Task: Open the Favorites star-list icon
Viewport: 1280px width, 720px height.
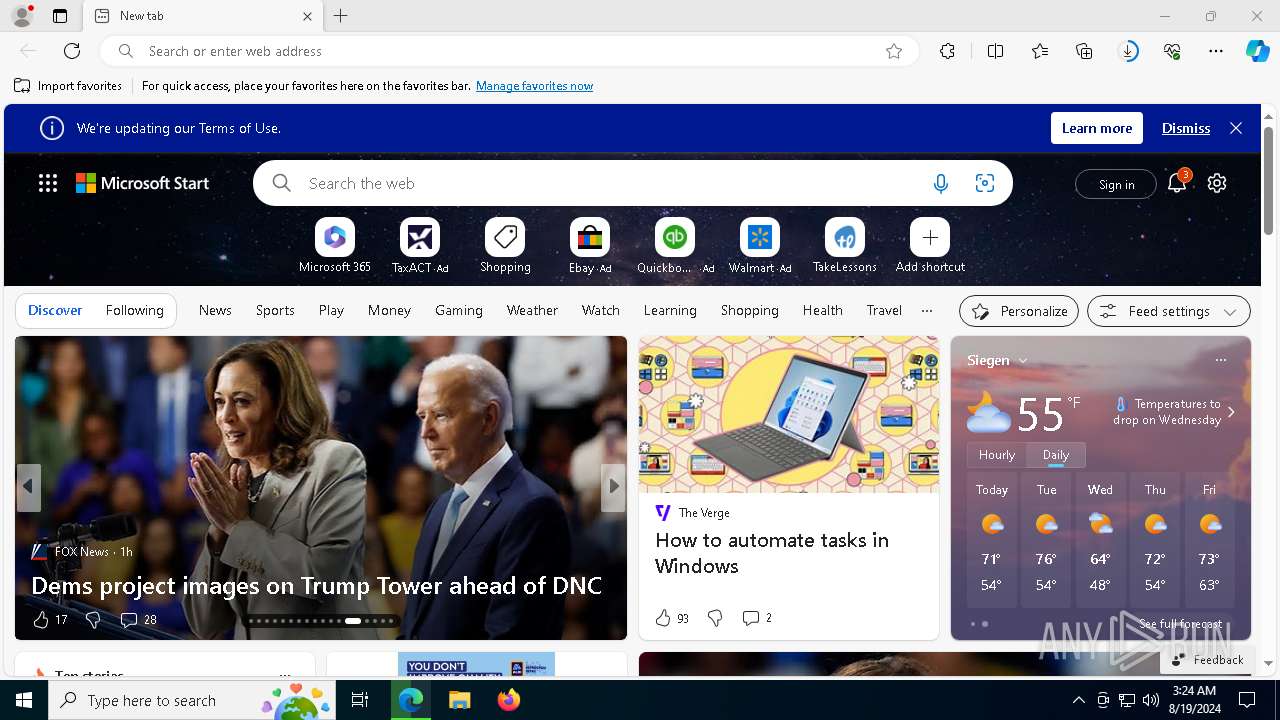Action: click(x=1040, y=51)
